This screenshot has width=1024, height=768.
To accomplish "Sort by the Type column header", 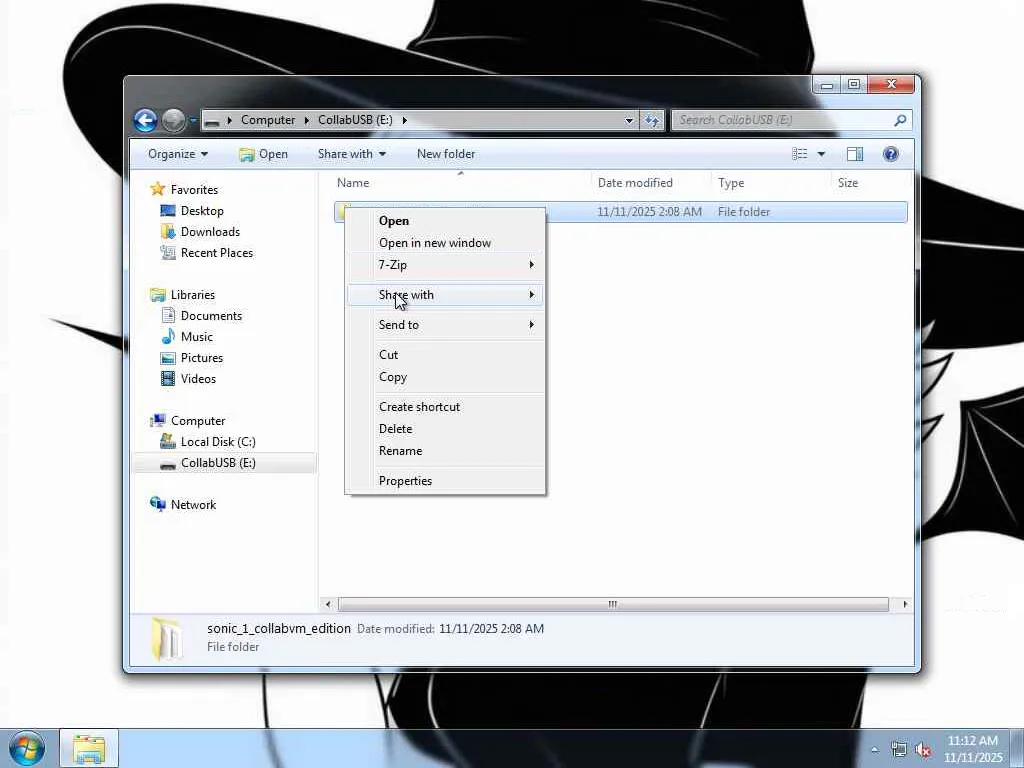I will coord(731,183).
